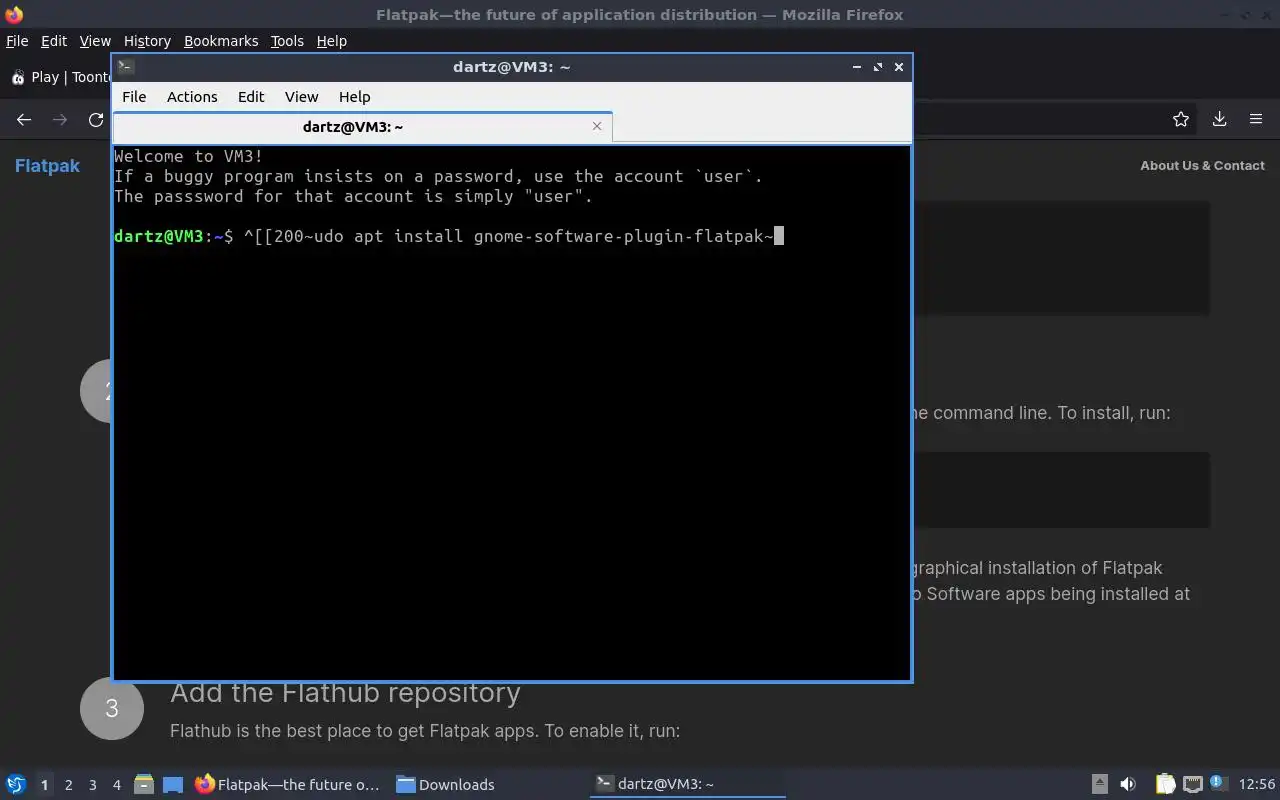
Task: Open the File menu in the terminal window
Action: [x=134, y=97]
